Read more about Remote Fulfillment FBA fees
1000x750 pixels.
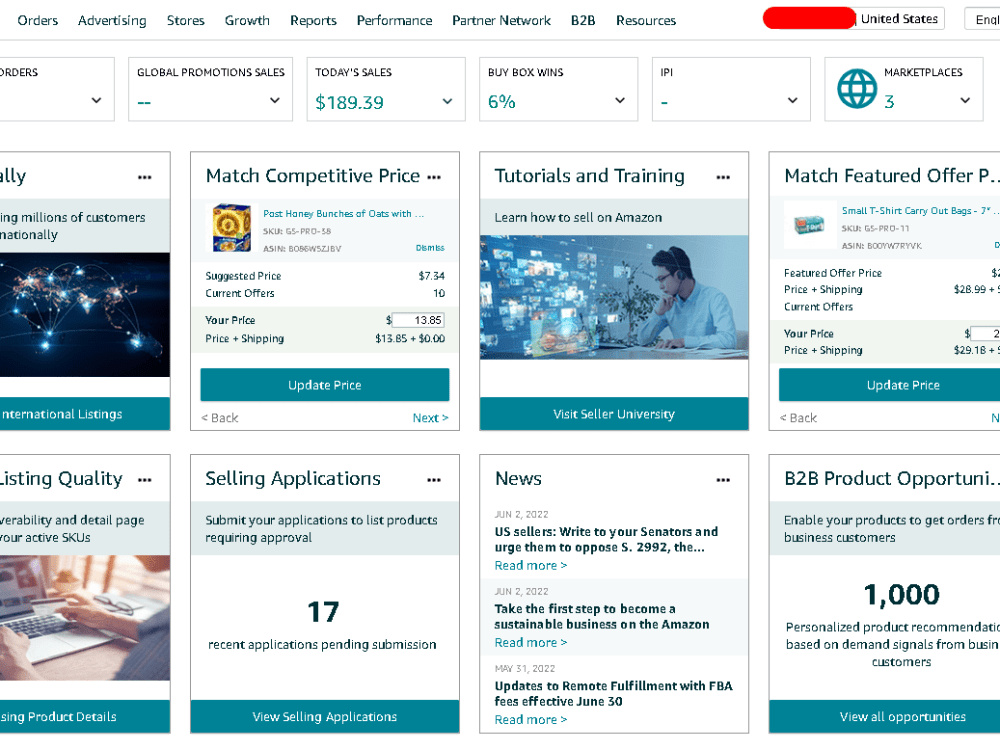pos(531,720)
